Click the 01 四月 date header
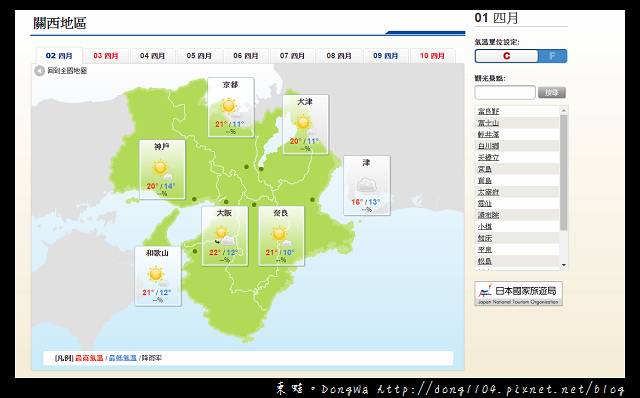The image size is (640, 398). pyautogui.click(x=496, y=18)
